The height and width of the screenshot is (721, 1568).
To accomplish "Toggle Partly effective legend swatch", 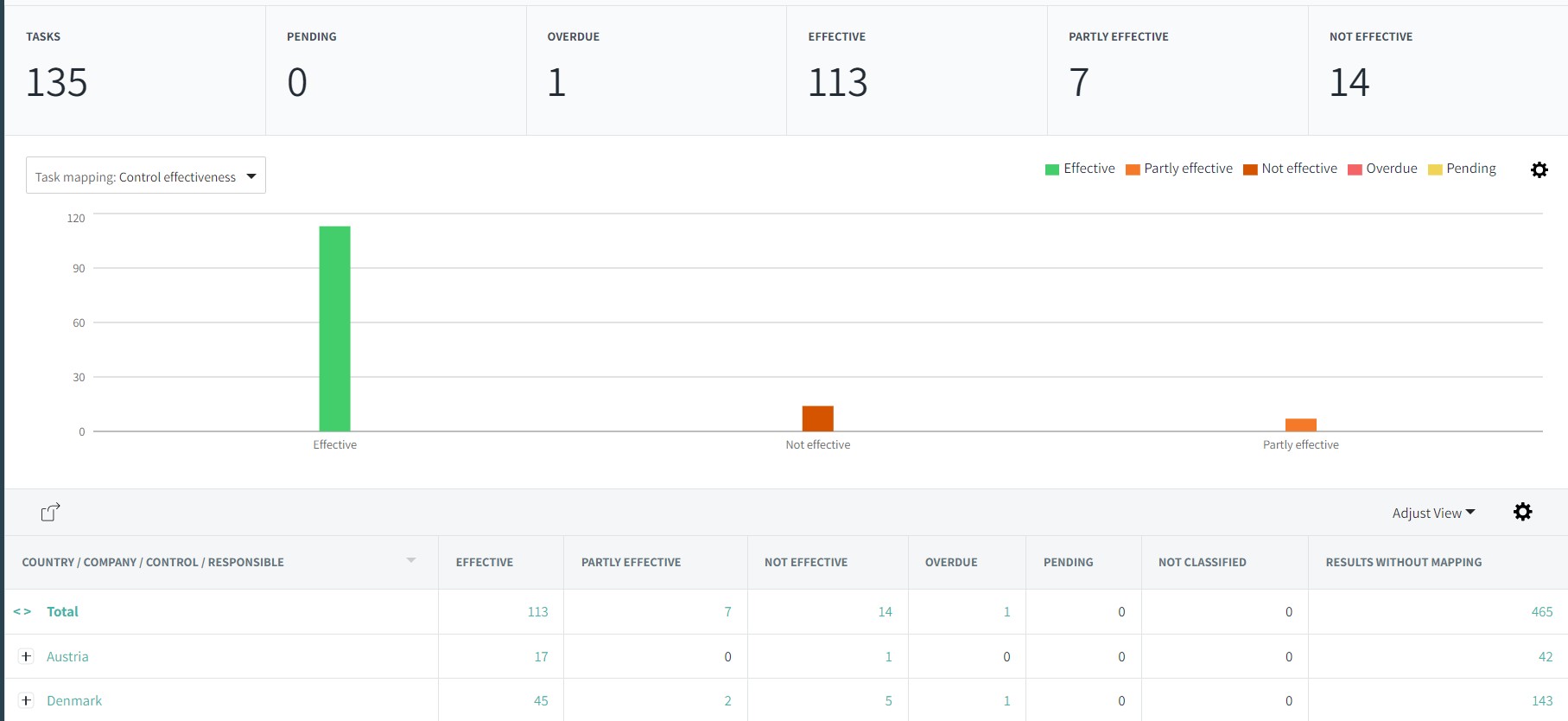I will [x=1133, y=169].
